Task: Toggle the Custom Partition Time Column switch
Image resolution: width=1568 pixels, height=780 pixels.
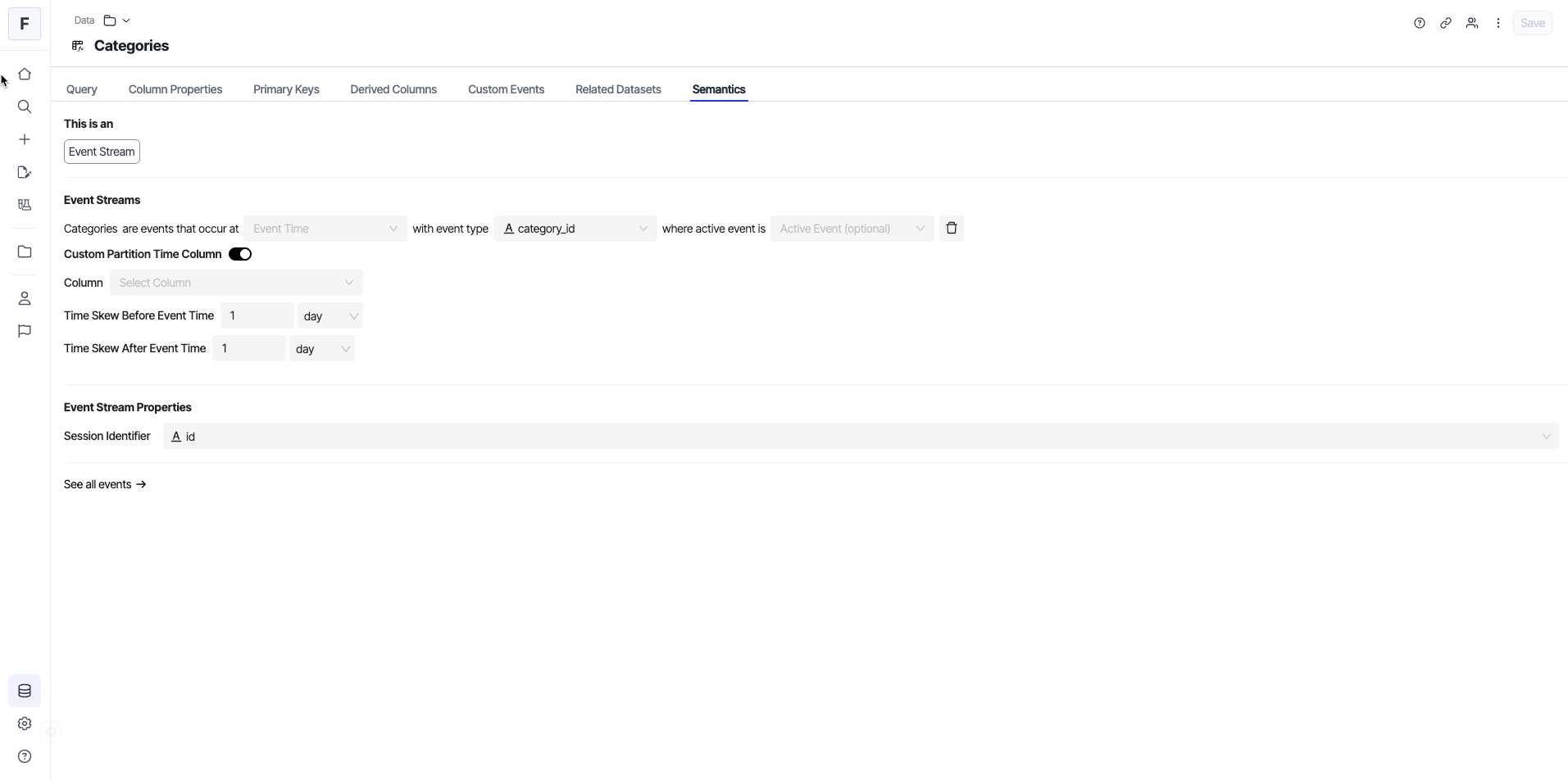Action: point(240,255)
